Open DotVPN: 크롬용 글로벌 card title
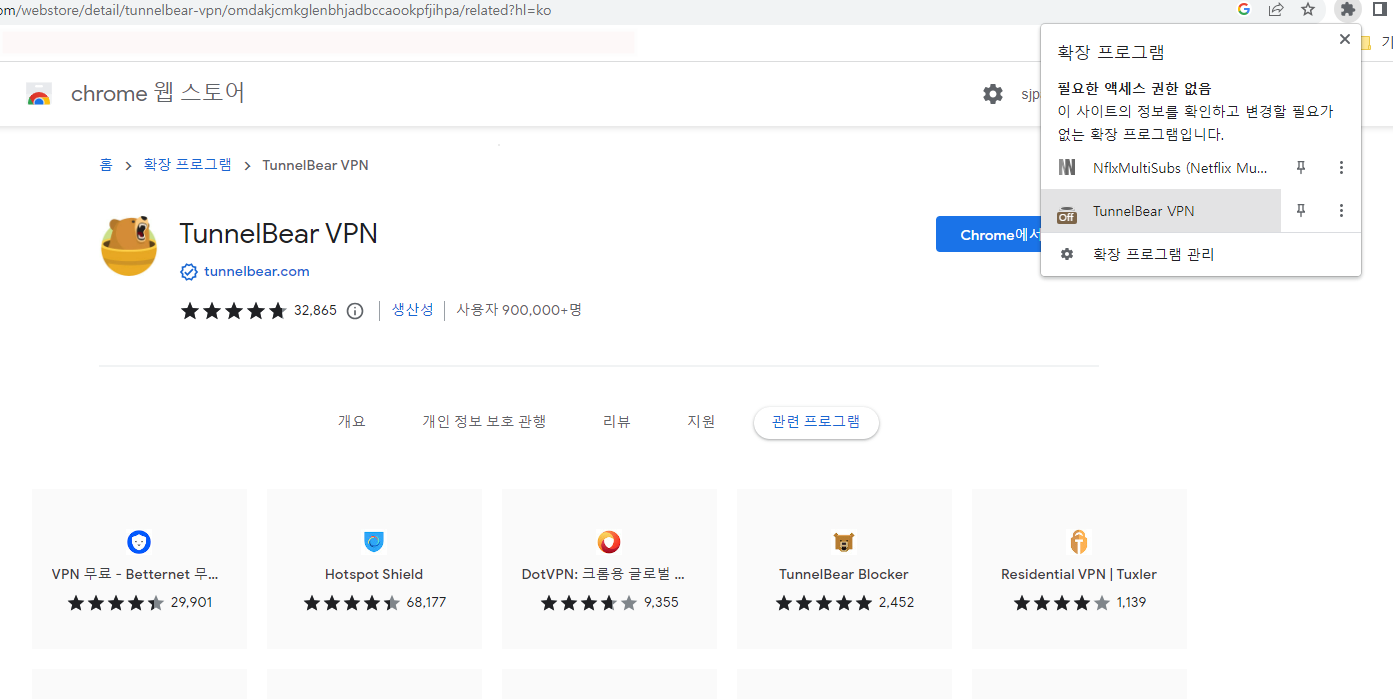The image size is (1393, 699). pyautogui.click(x=604, y=574)
